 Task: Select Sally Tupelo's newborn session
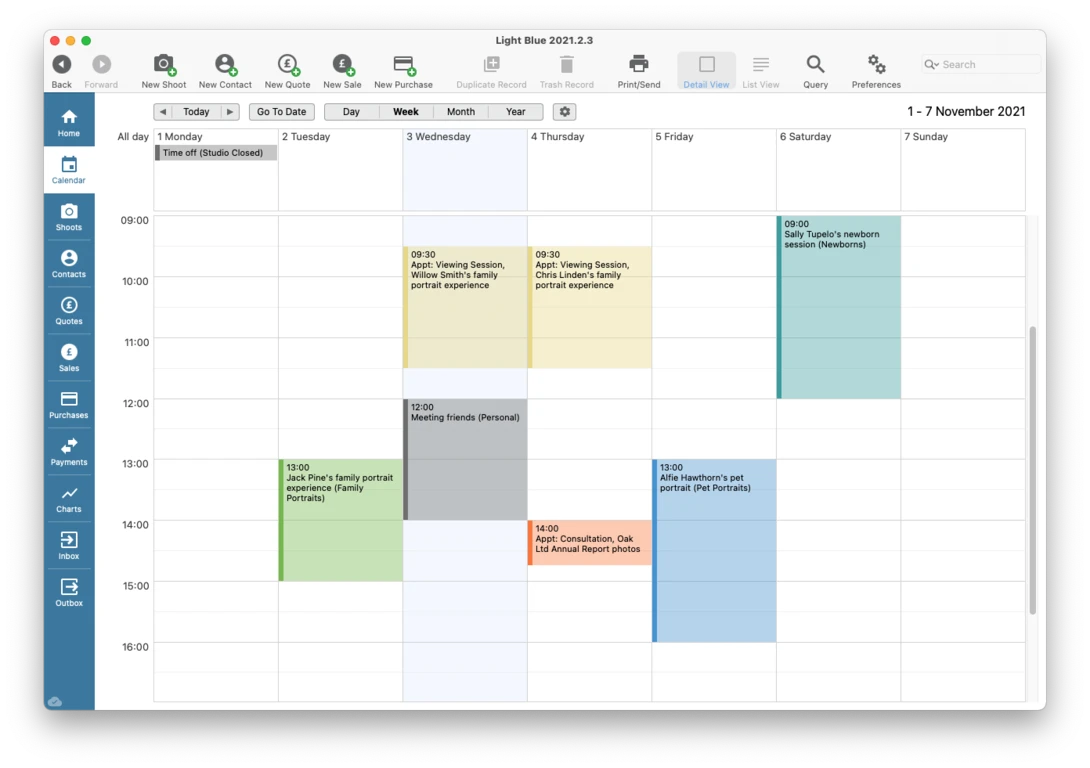coord(838,307)
